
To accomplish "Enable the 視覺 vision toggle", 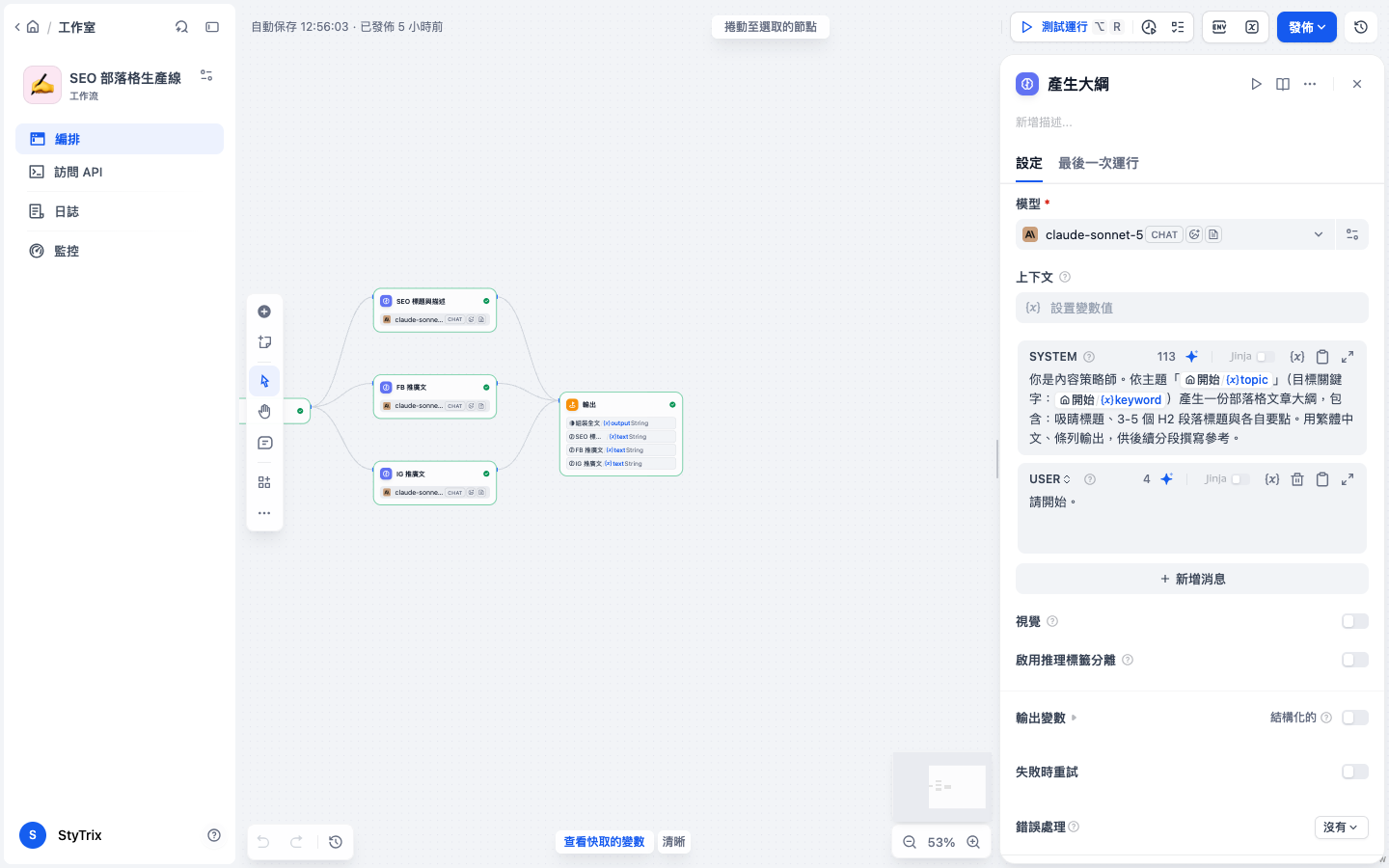I will pos(1355,621).
